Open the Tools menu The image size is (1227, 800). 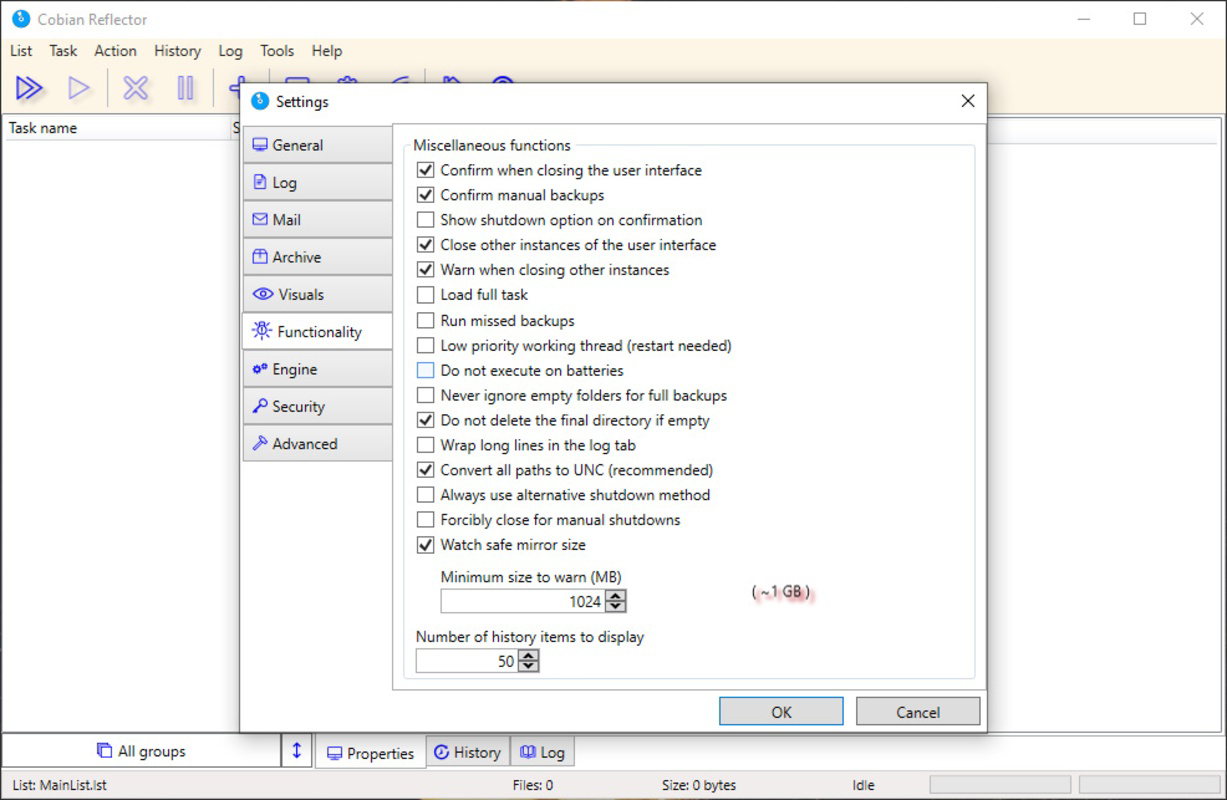[277, 51]
